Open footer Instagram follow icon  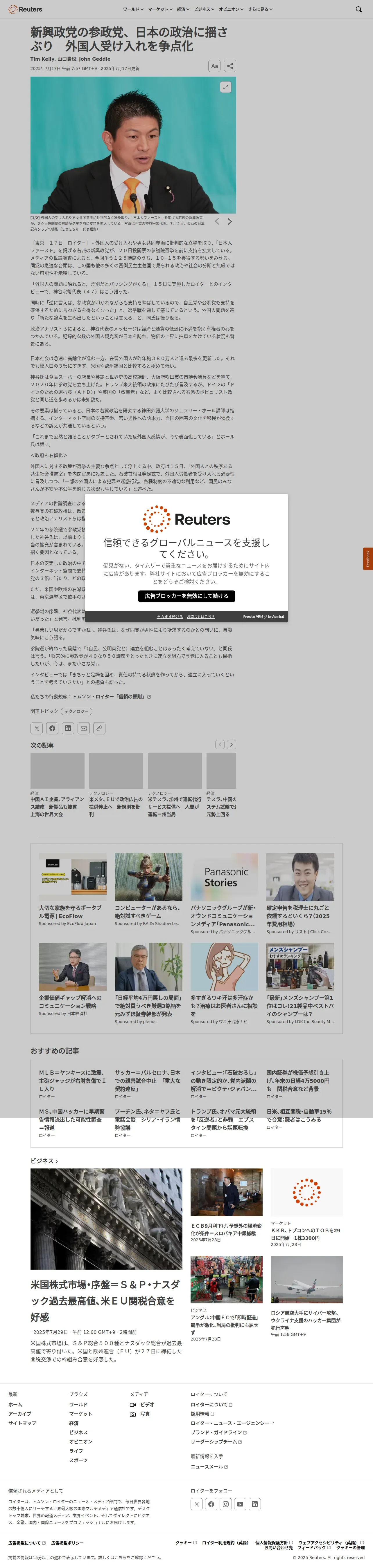coord(225,1504)
